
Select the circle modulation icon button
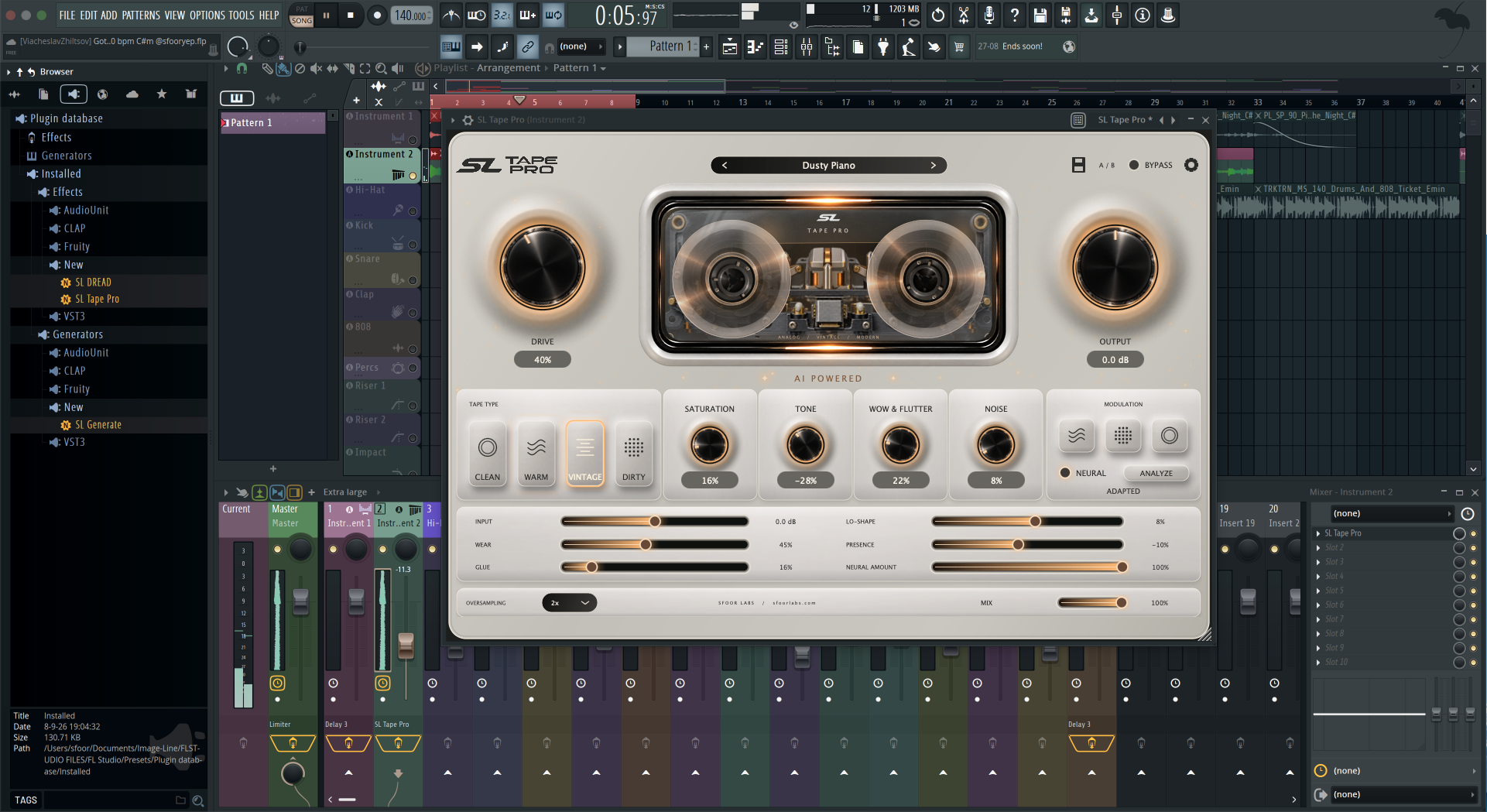tap(1170, 436)
